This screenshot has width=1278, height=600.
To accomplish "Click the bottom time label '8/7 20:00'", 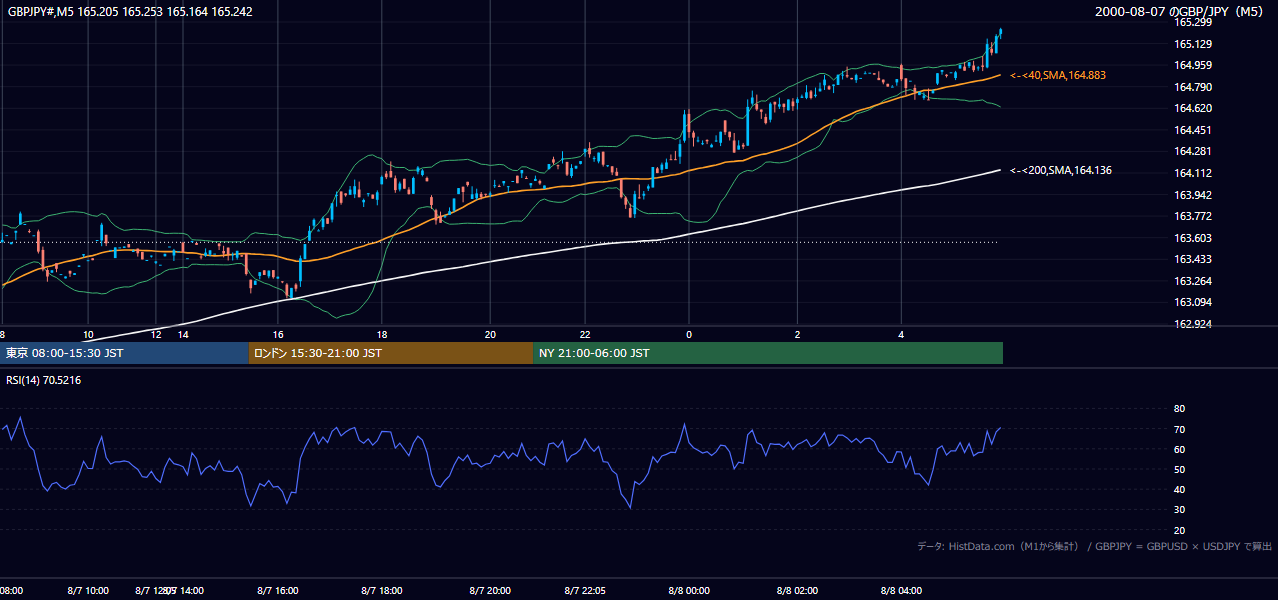I will point(490,590).
